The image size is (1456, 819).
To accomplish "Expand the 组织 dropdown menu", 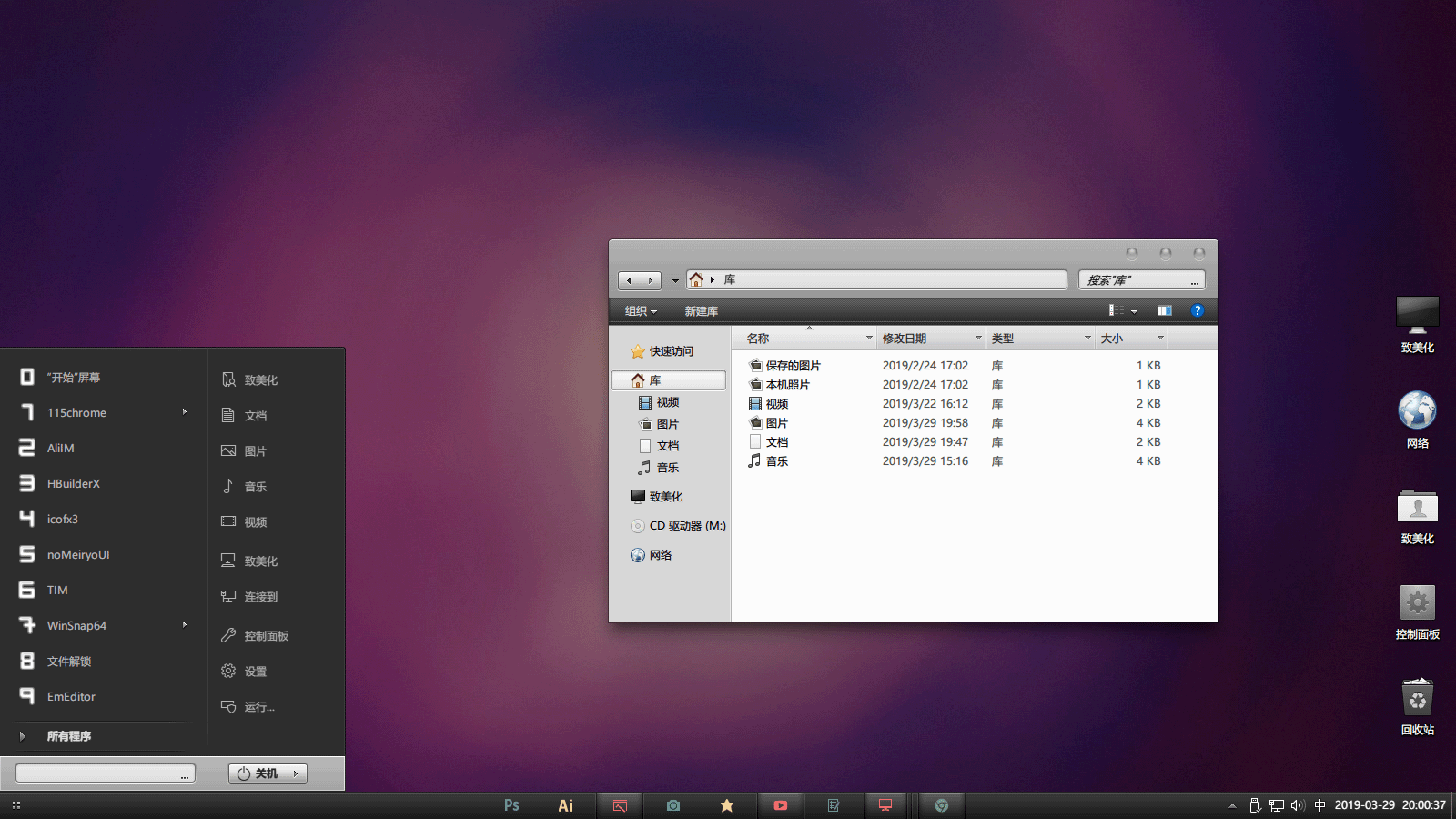I will pos(641,311).
